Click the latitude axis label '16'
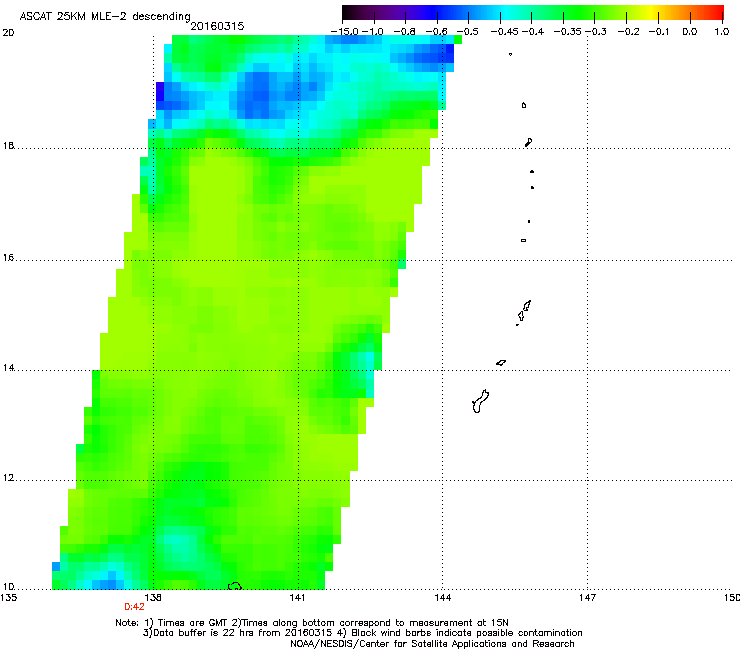 (8, 258)
